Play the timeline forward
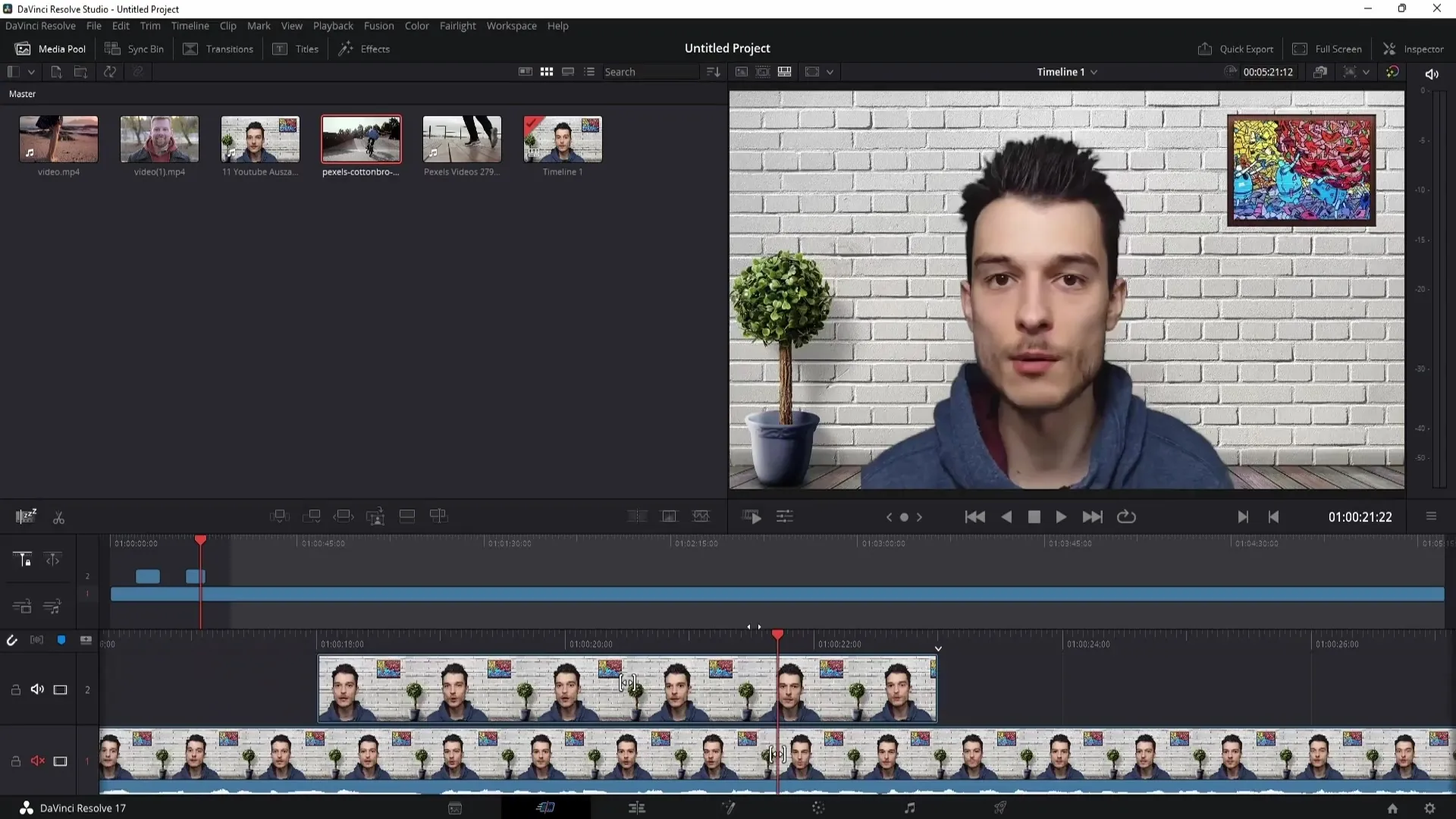The width and height of the screenshot is (1456, 819). (1061, 516)
